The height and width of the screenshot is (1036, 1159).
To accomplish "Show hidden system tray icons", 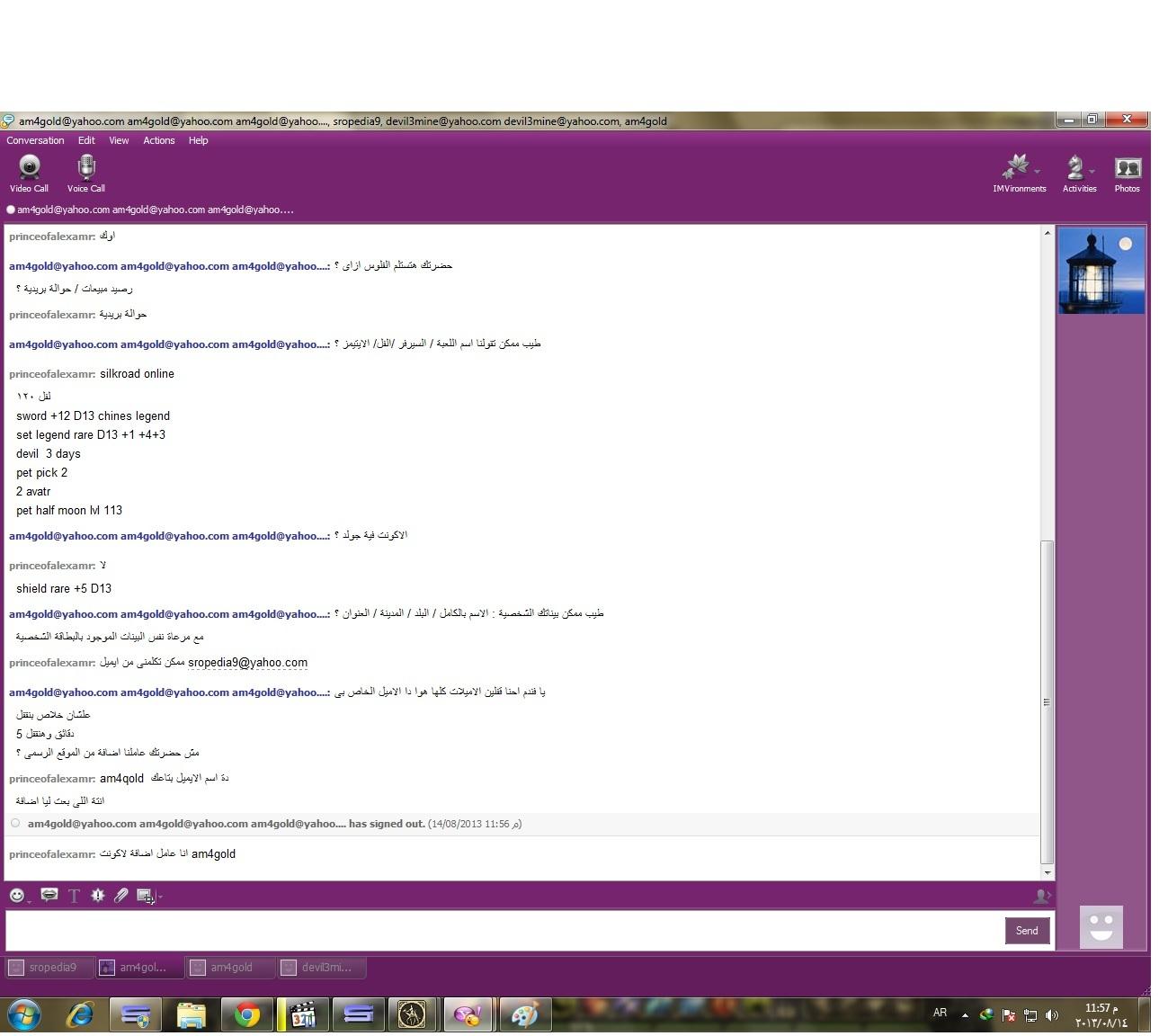I will point(965,1015).
